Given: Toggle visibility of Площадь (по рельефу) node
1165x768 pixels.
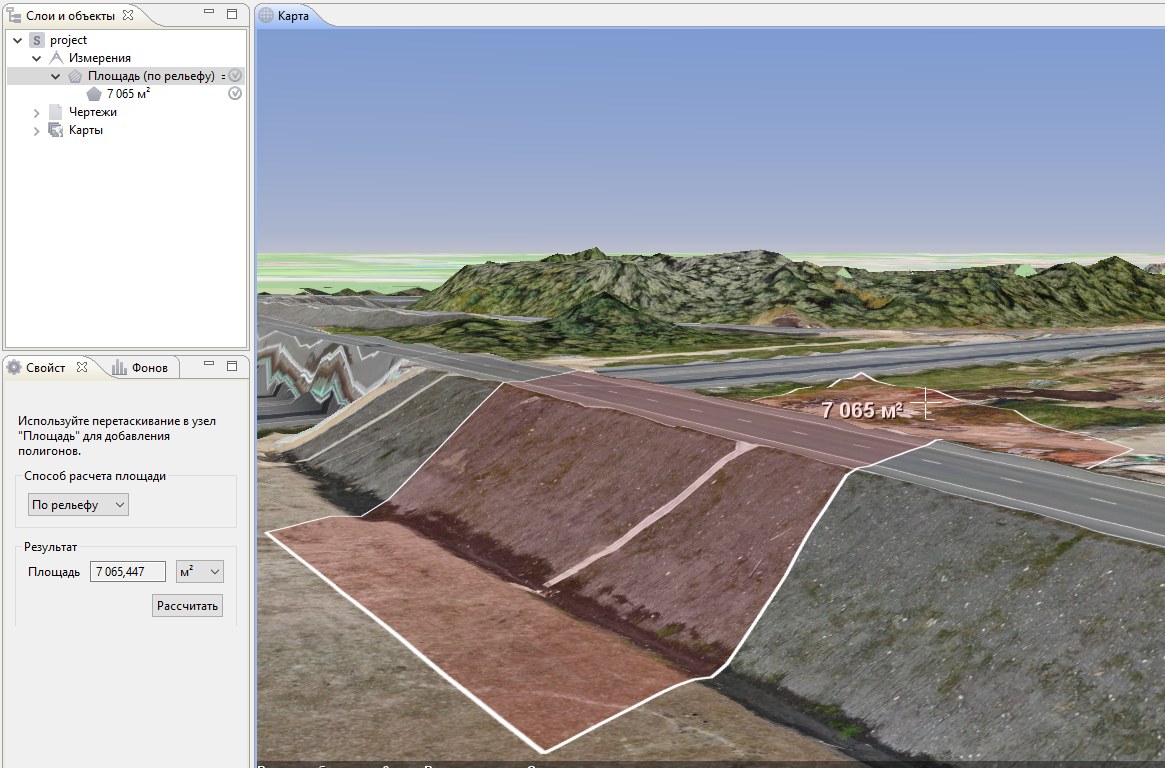Looking at the screenshot, I should (235, 76).
